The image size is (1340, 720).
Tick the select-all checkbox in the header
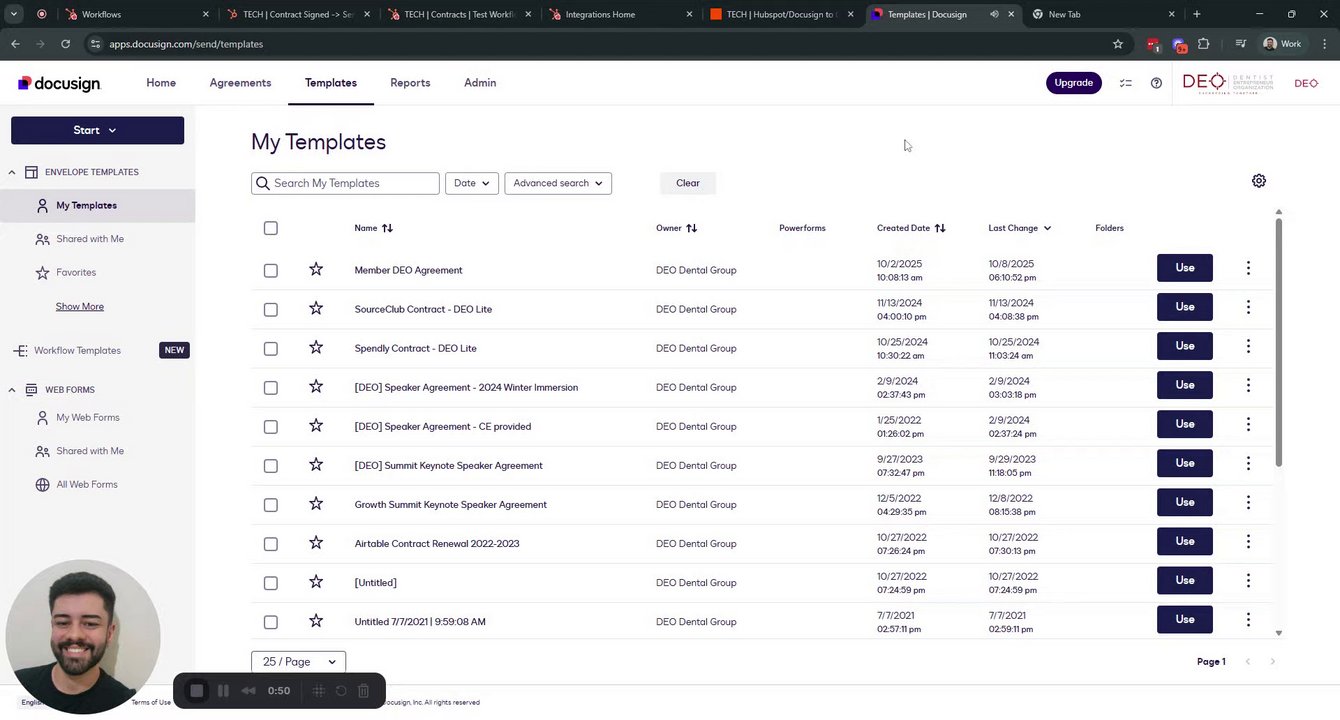pos(271,228)
